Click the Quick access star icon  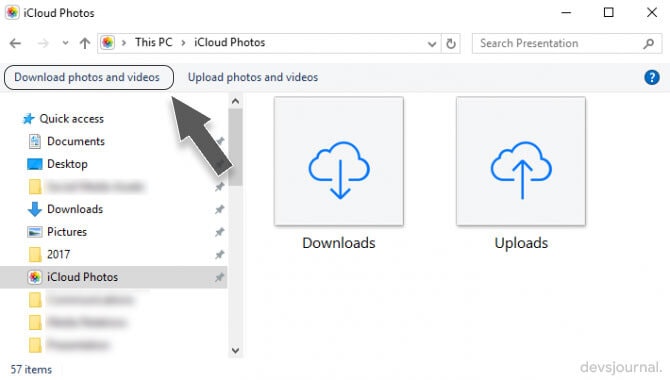(x=29, y=118)
